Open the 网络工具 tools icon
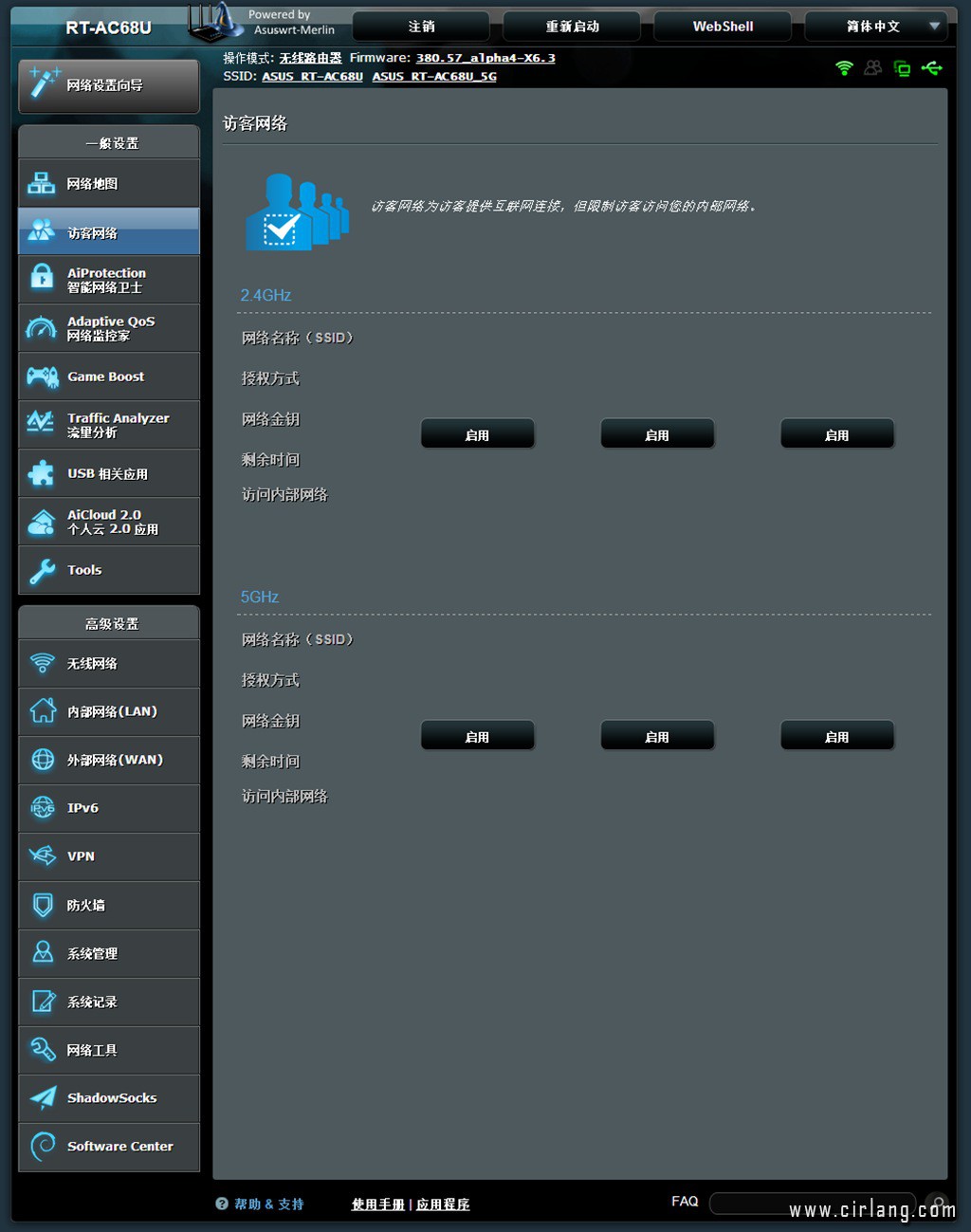The image size is (971, 1232). click(x=43, y=1049)
